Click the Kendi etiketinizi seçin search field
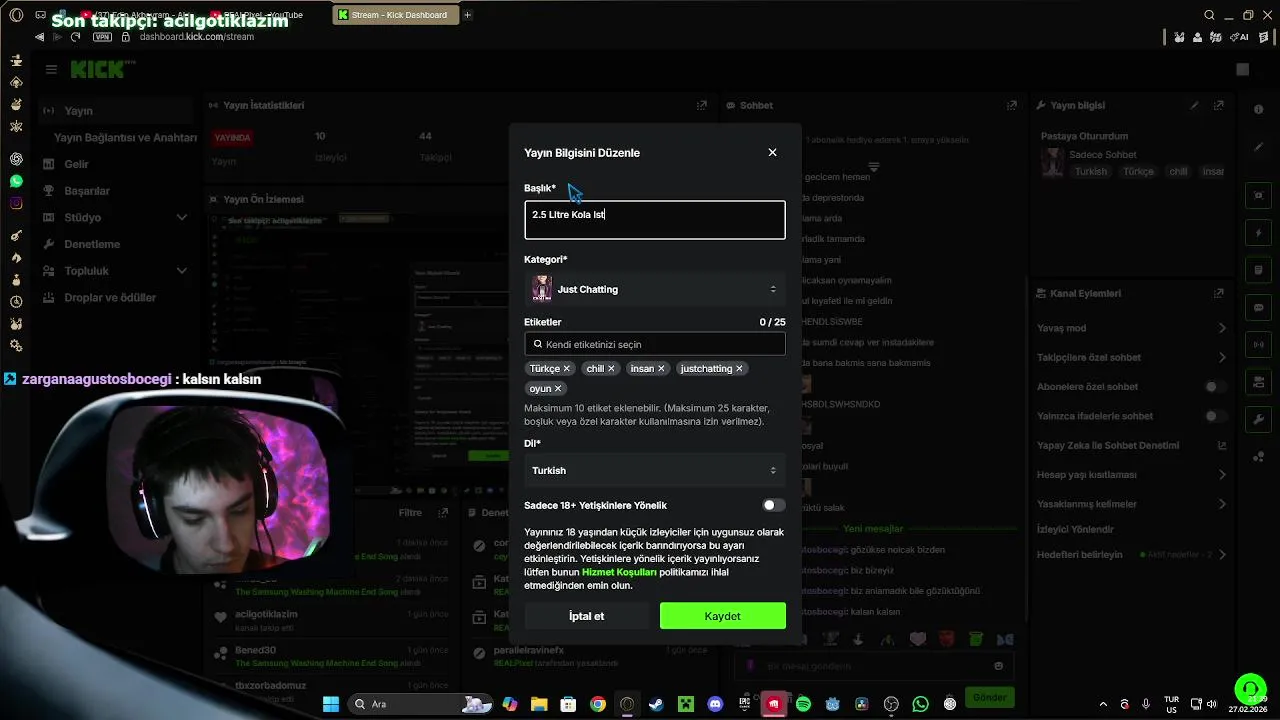Screen dimensions: 1280x720 pyautogui.click(x=654, y=344)
